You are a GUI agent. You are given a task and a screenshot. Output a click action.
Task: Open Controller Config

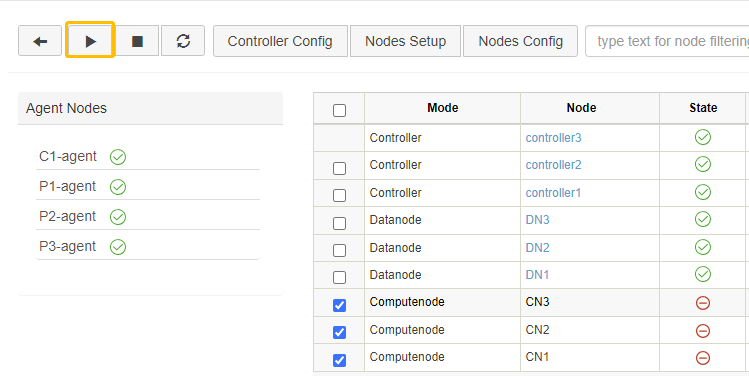pyautogui.click(x=280, y=41)
